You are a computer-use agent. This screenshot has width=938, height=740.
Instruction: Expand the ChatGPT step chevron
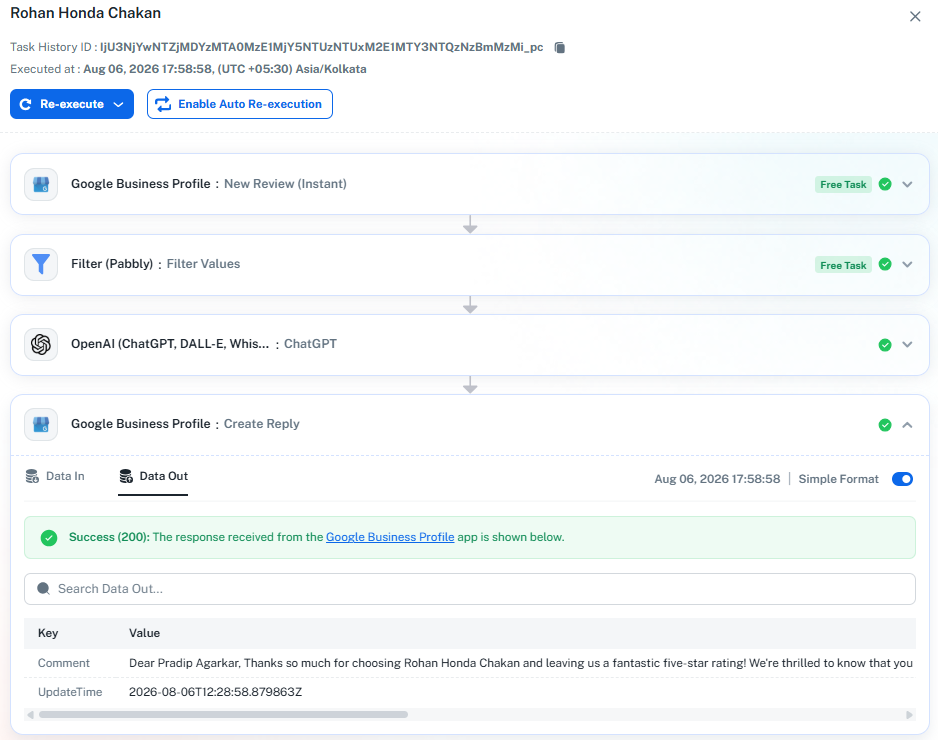tap(907, 345)
